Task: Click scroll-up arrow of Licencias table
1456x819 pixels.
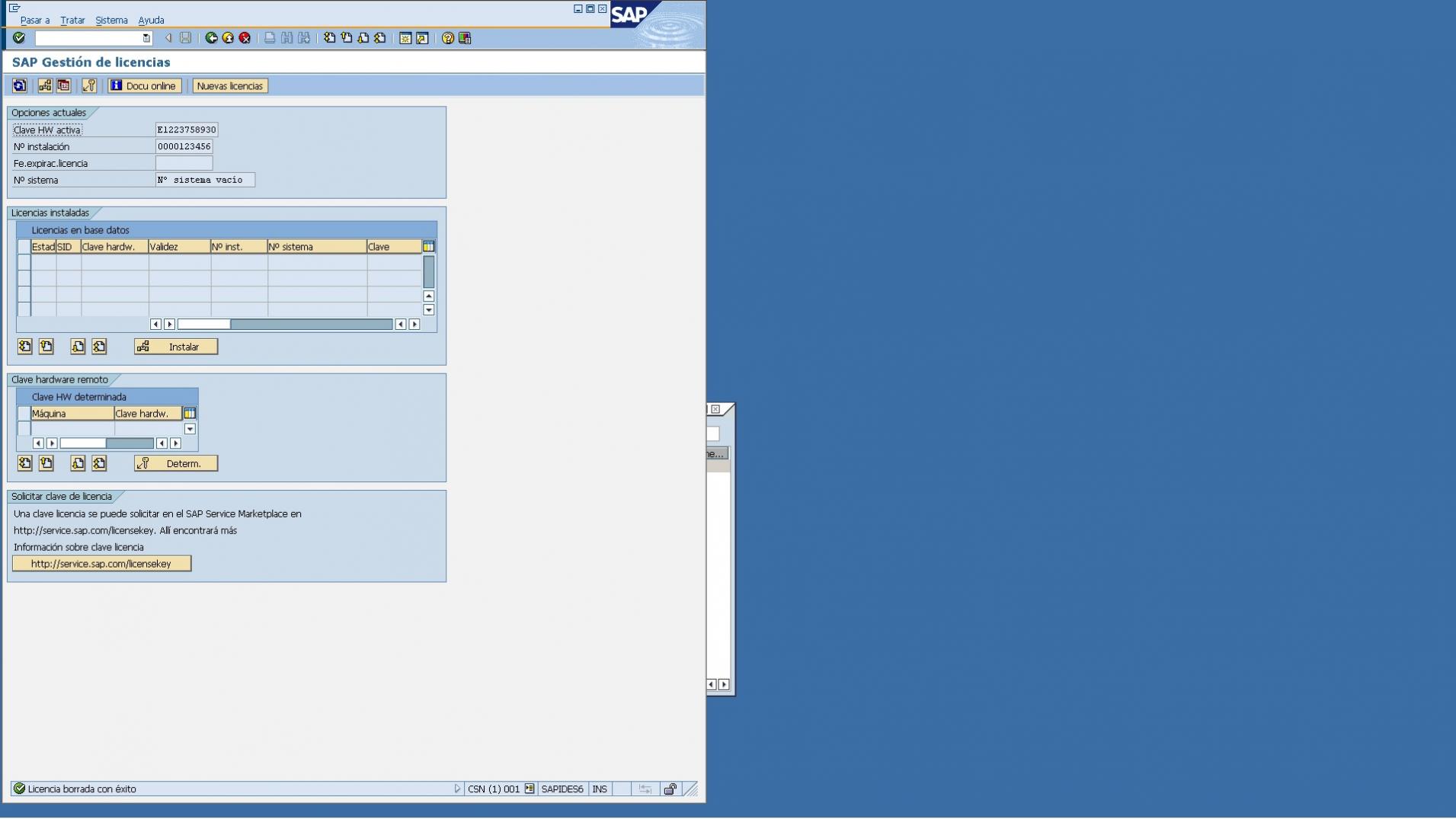Action: coord(429,296)
